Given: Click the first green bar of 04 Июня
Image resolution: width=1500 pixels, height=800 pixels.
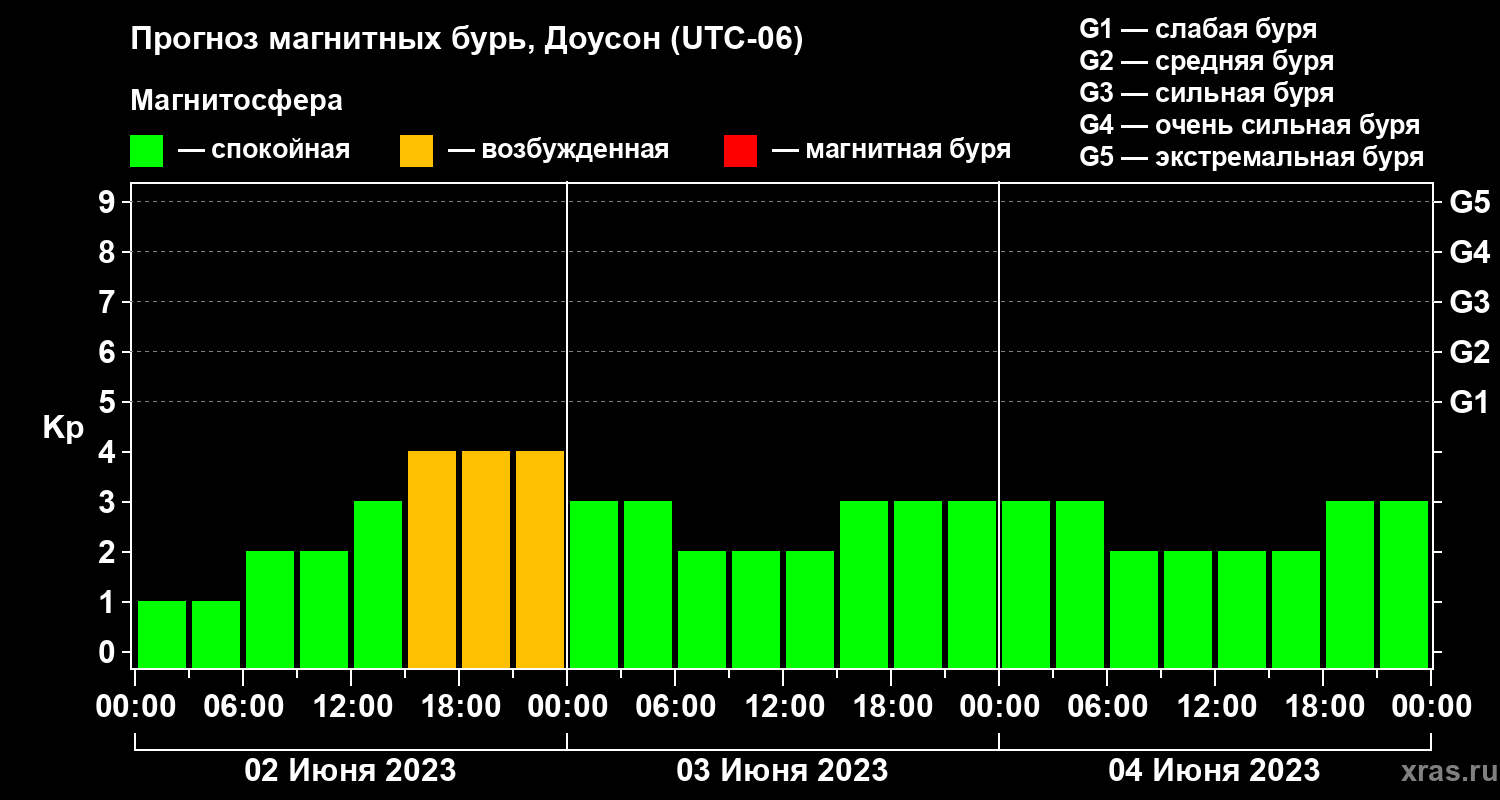Looking at the screenshot, I should coord(1026,584).
